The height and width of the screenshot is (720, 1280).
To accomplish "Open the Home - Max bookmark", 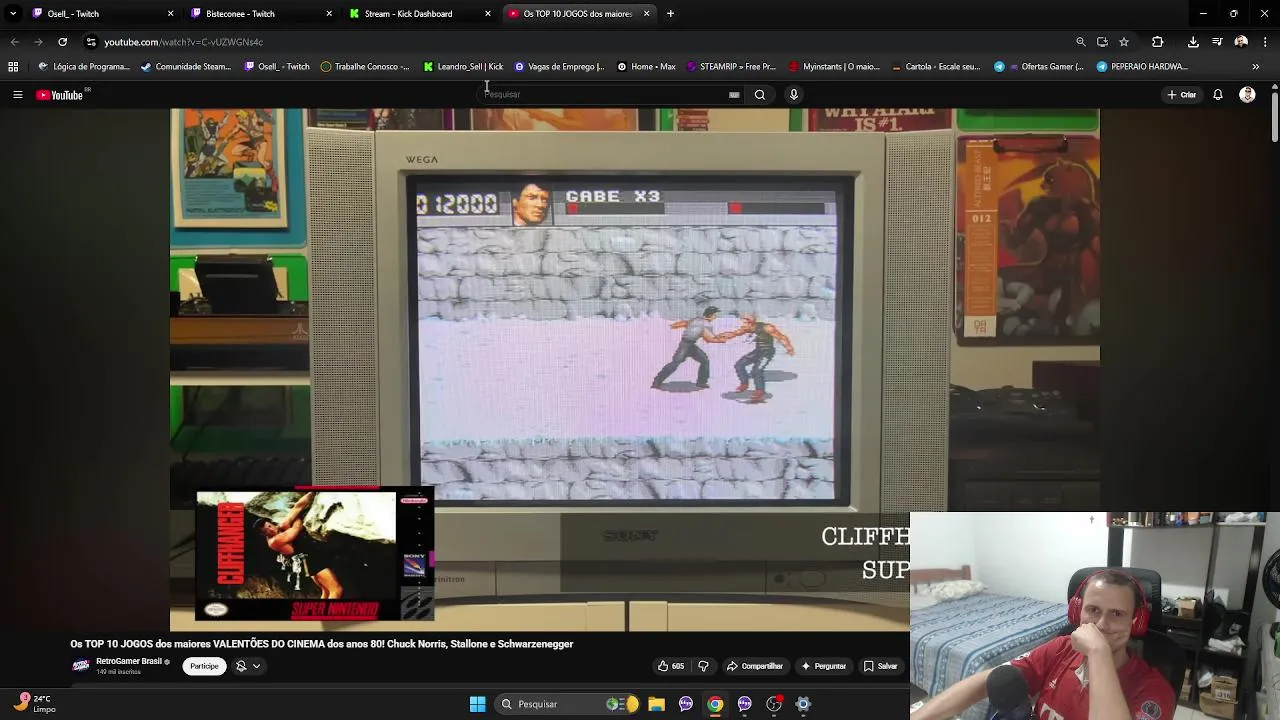I will [x=646, y=67].
